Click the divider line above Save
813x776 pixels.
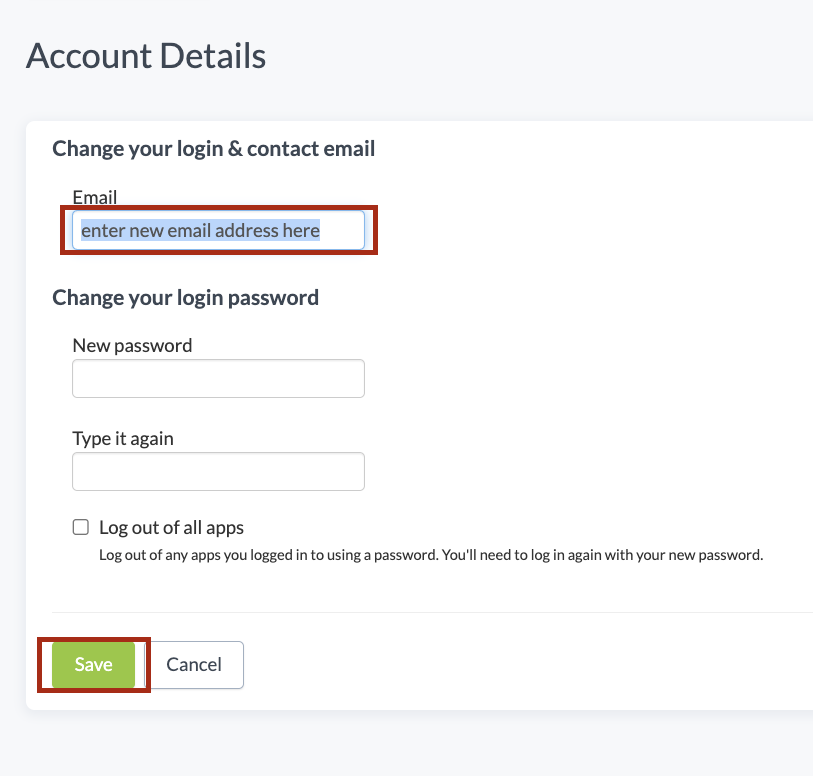pos(430,612)
